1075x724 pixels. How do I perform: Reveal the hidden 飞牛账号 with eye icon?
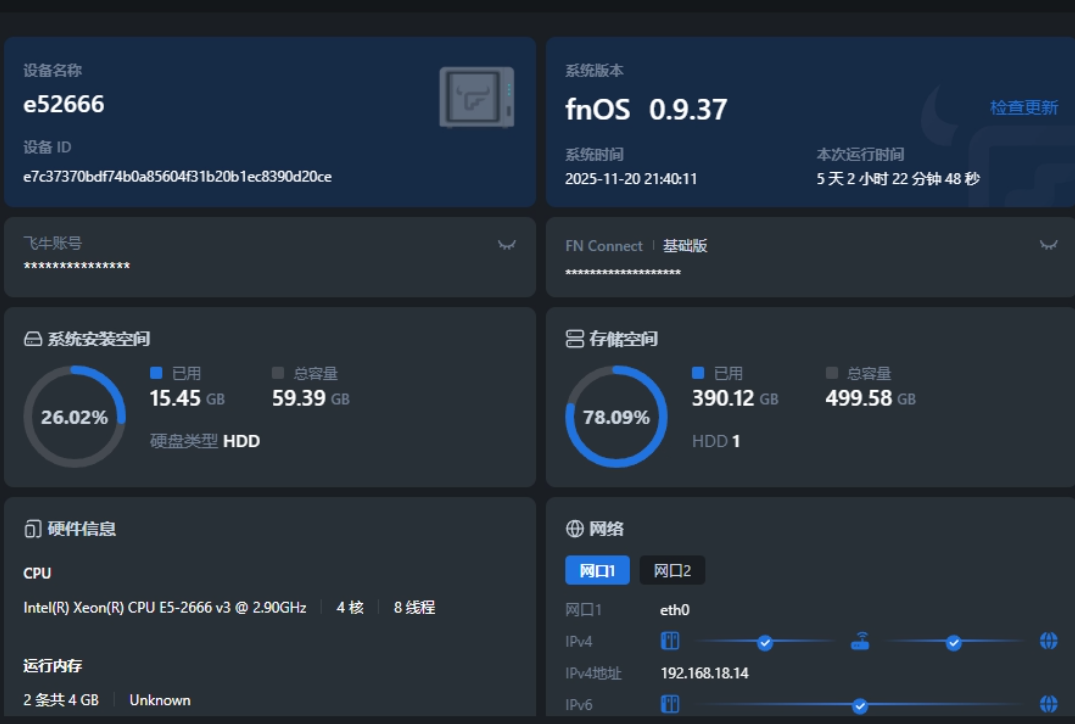507,245
